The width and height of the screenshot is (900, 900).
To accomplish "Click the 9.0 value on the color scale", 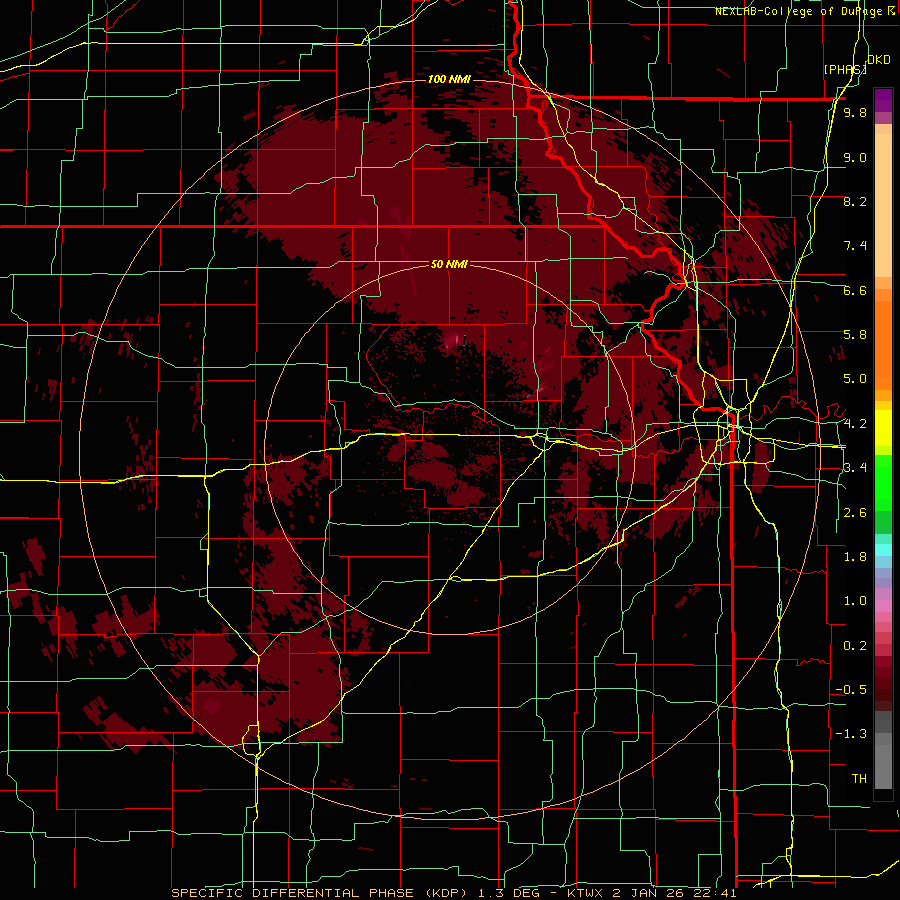I will pyautogui.click(x=855, y=157).
